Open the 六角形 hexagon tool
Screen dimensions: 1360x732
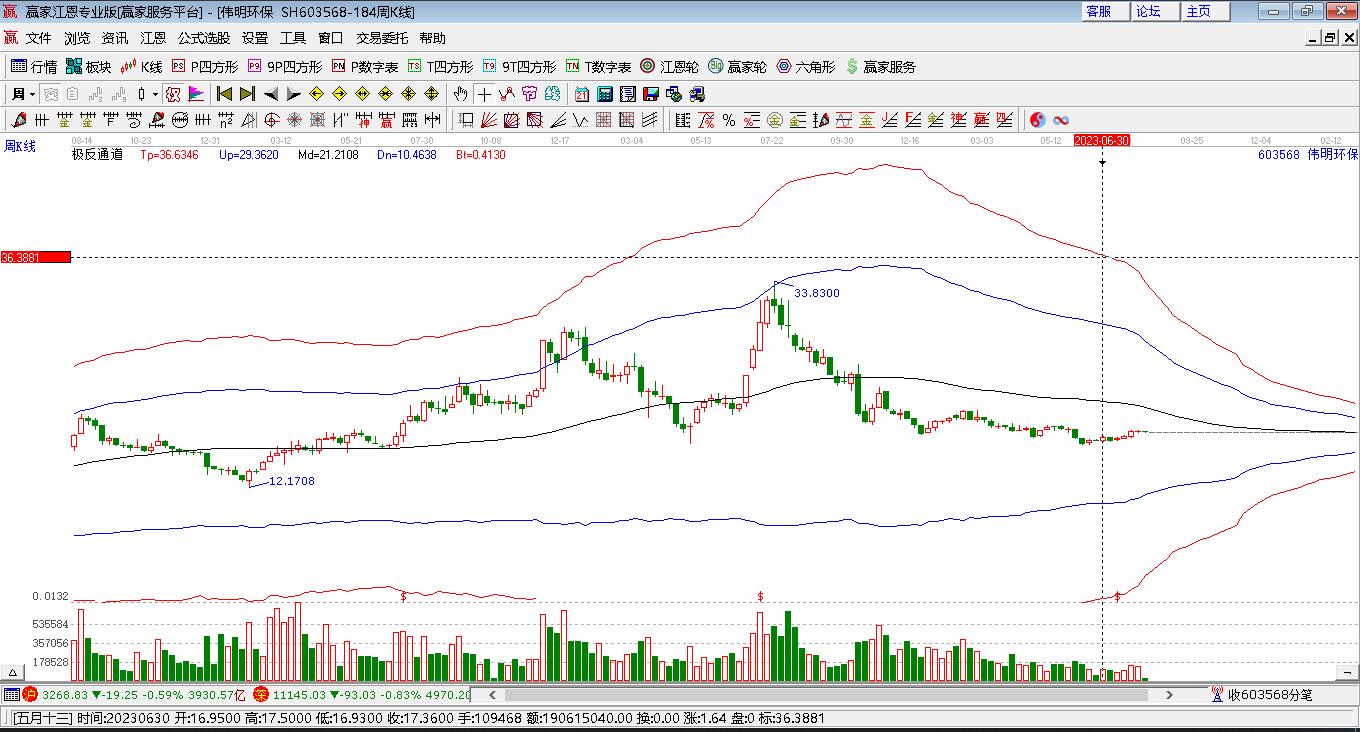[x=806, y=67]
